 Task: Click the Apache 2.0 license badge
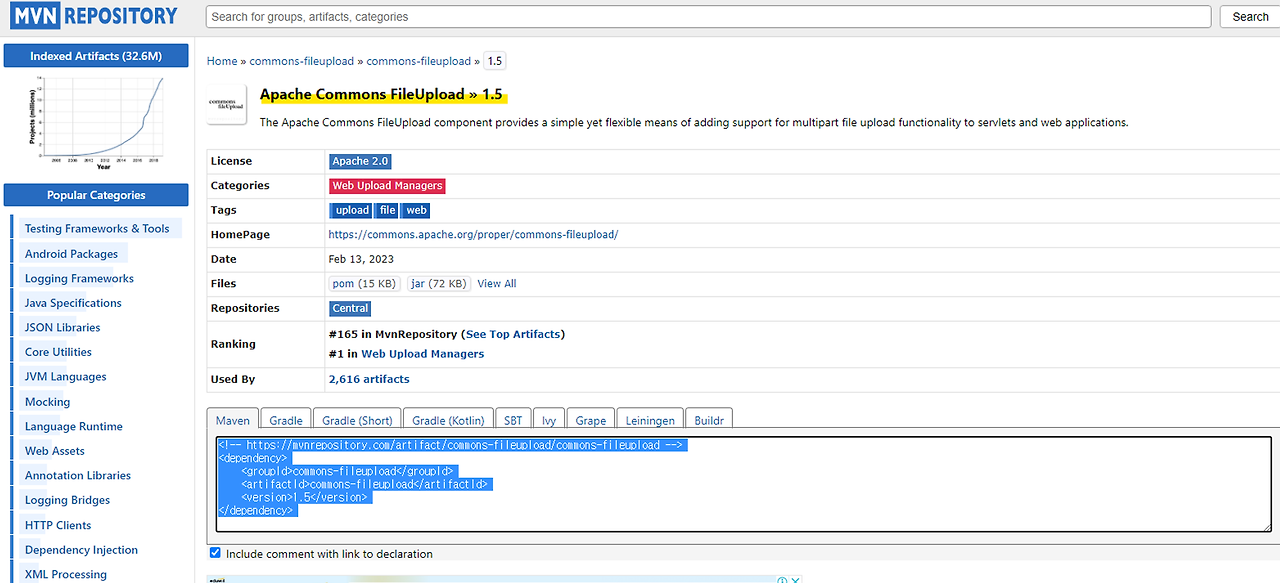(360, 161)
